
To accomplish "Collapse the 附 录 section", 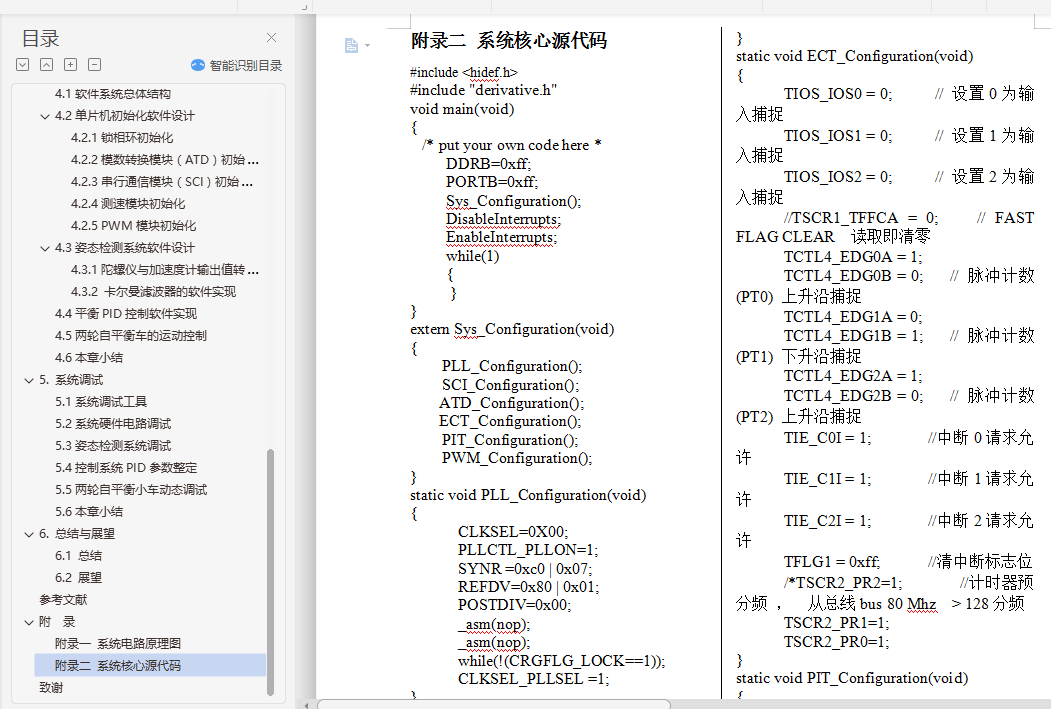I will point(29,623).
